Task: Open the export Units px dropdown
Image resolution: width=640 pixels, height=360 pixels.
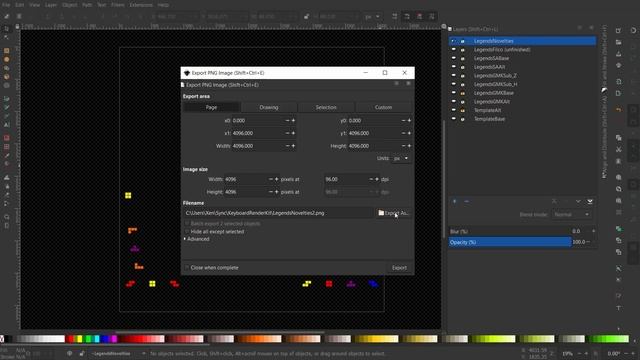Action: [x=401, y=158]
